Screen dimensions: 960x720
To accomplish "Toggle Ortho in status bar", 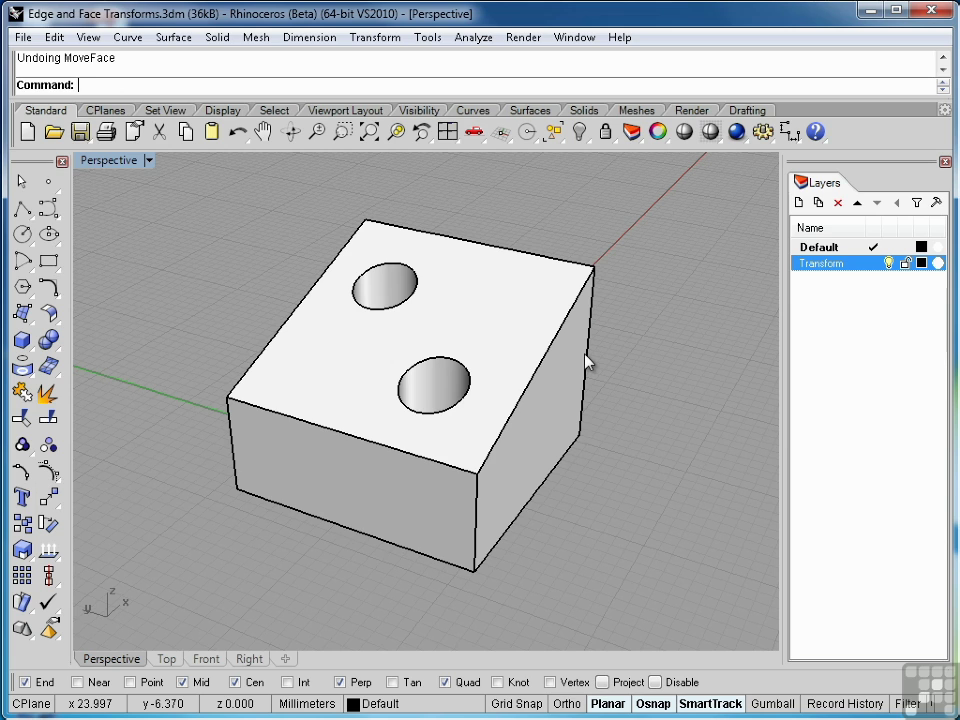I will [566, 704].
